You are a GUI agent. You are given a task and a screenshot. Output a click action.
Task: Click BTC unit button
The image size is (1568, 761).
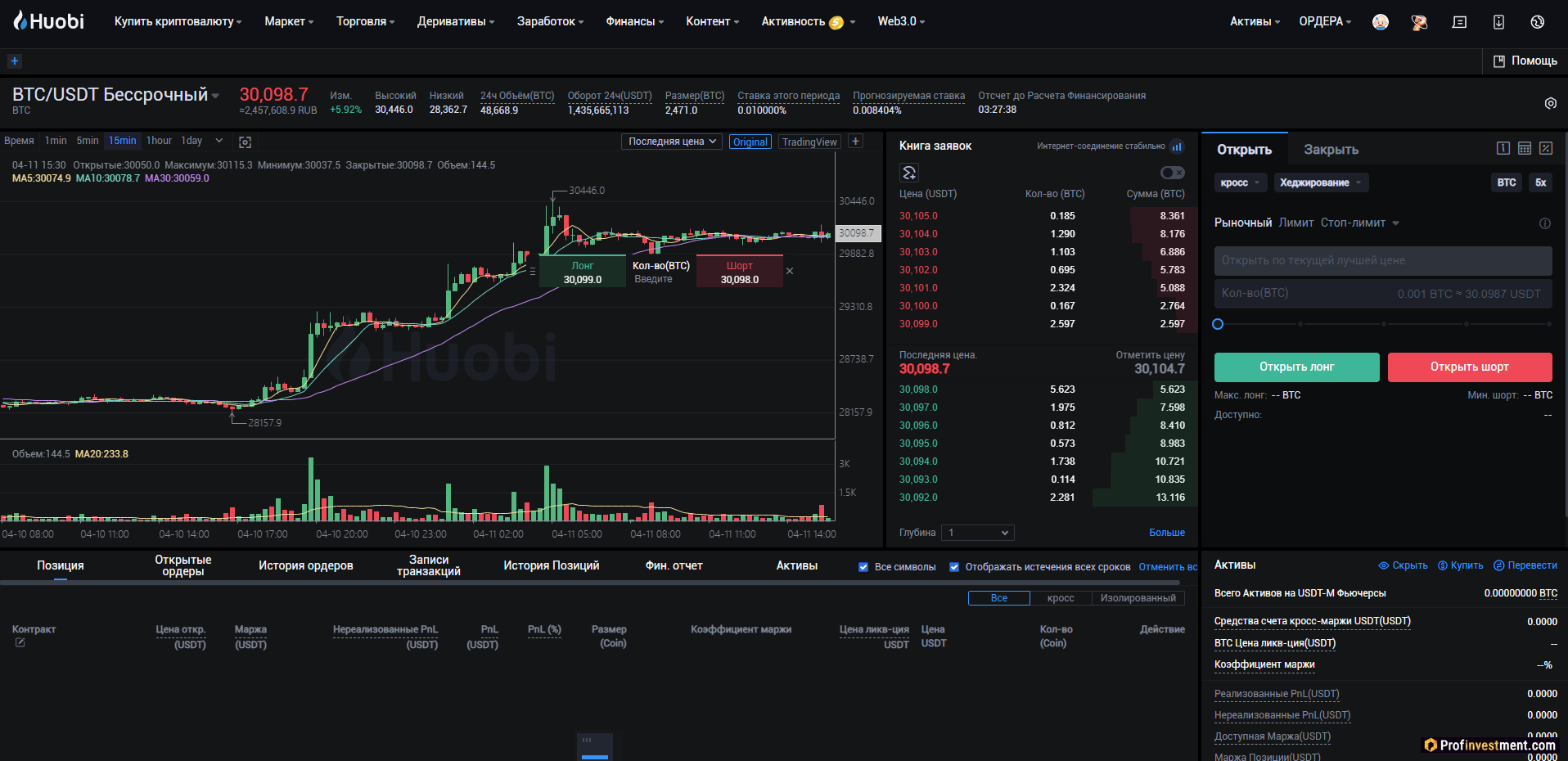(x=1507, y=182)
